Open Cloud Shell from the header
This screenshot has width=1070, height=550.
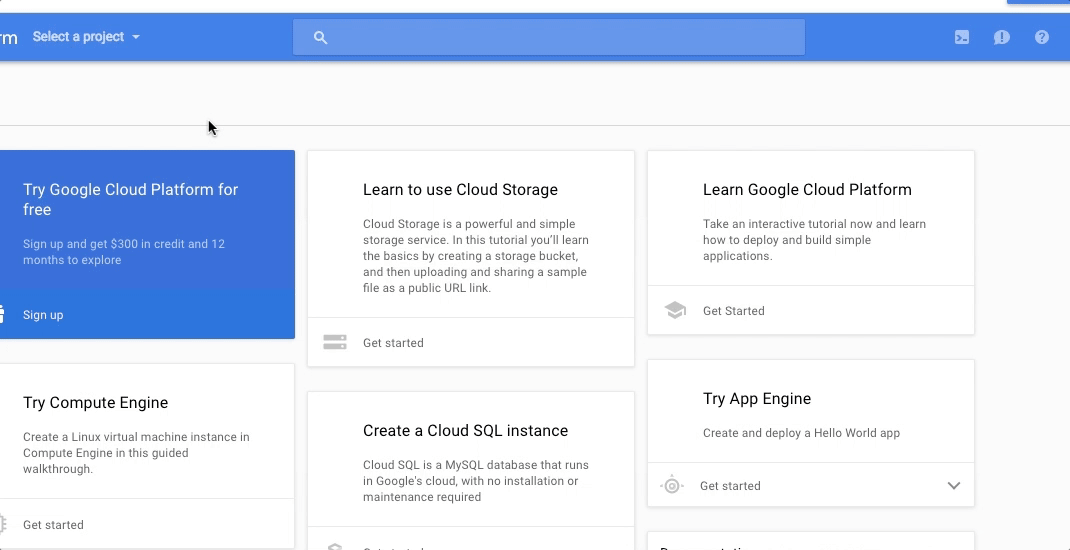(961, 38)
